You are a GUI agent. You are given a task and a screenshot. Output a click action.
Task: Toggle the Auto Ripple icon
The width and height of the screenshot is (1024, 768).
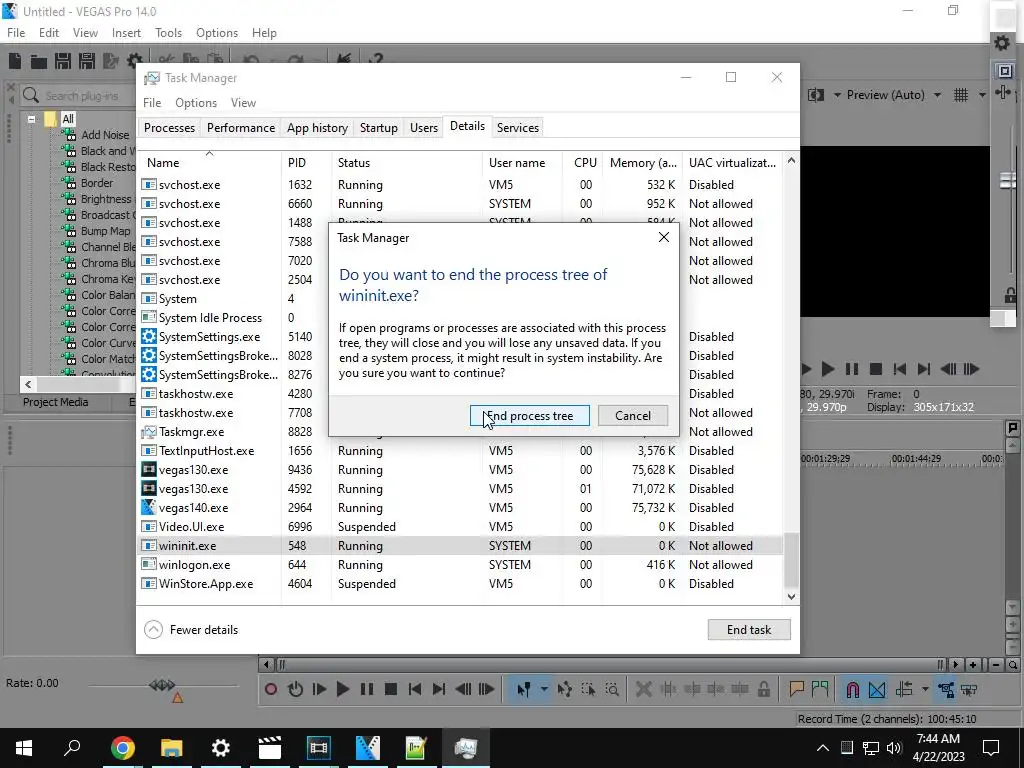904,689
